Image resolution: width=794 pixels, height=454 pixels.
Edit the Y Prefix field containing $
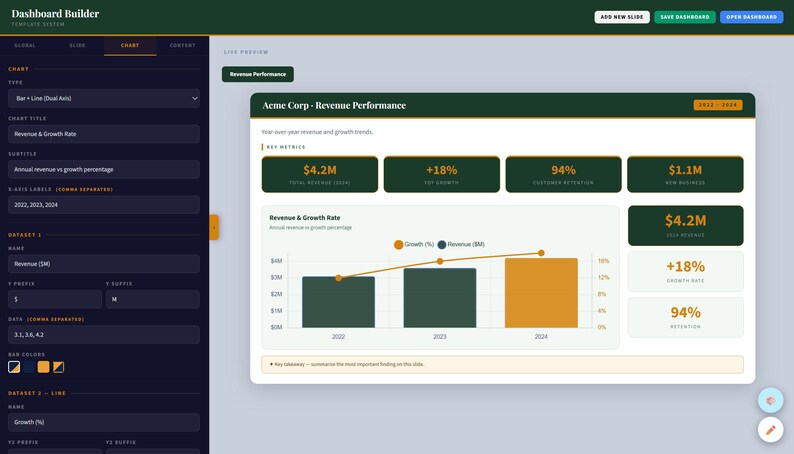click(55, 299)
